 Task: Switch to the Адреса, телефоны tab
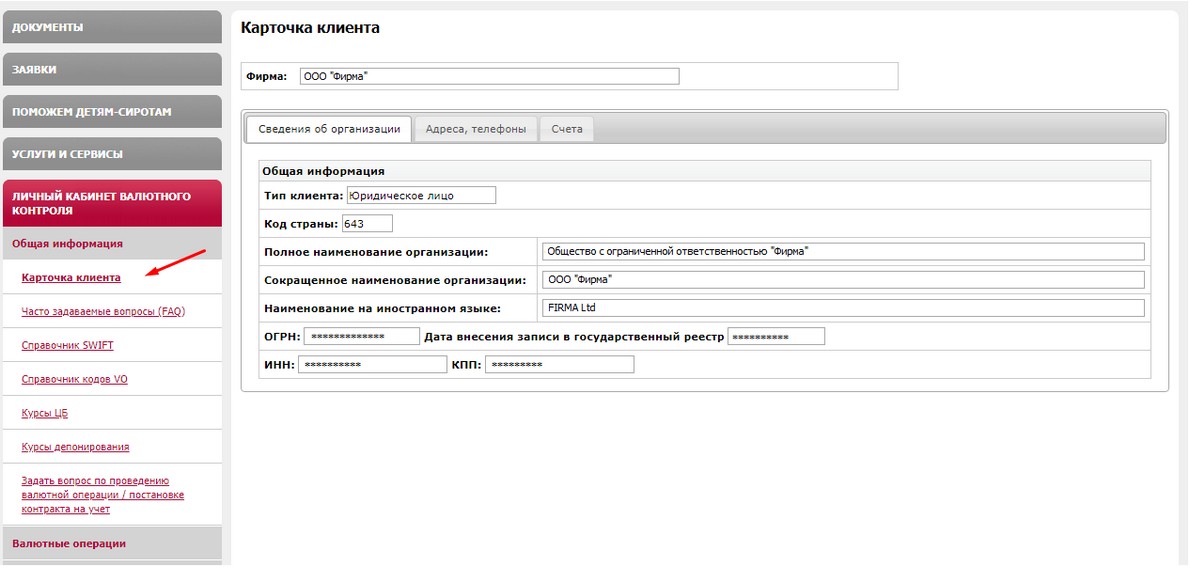click(475, 129)
